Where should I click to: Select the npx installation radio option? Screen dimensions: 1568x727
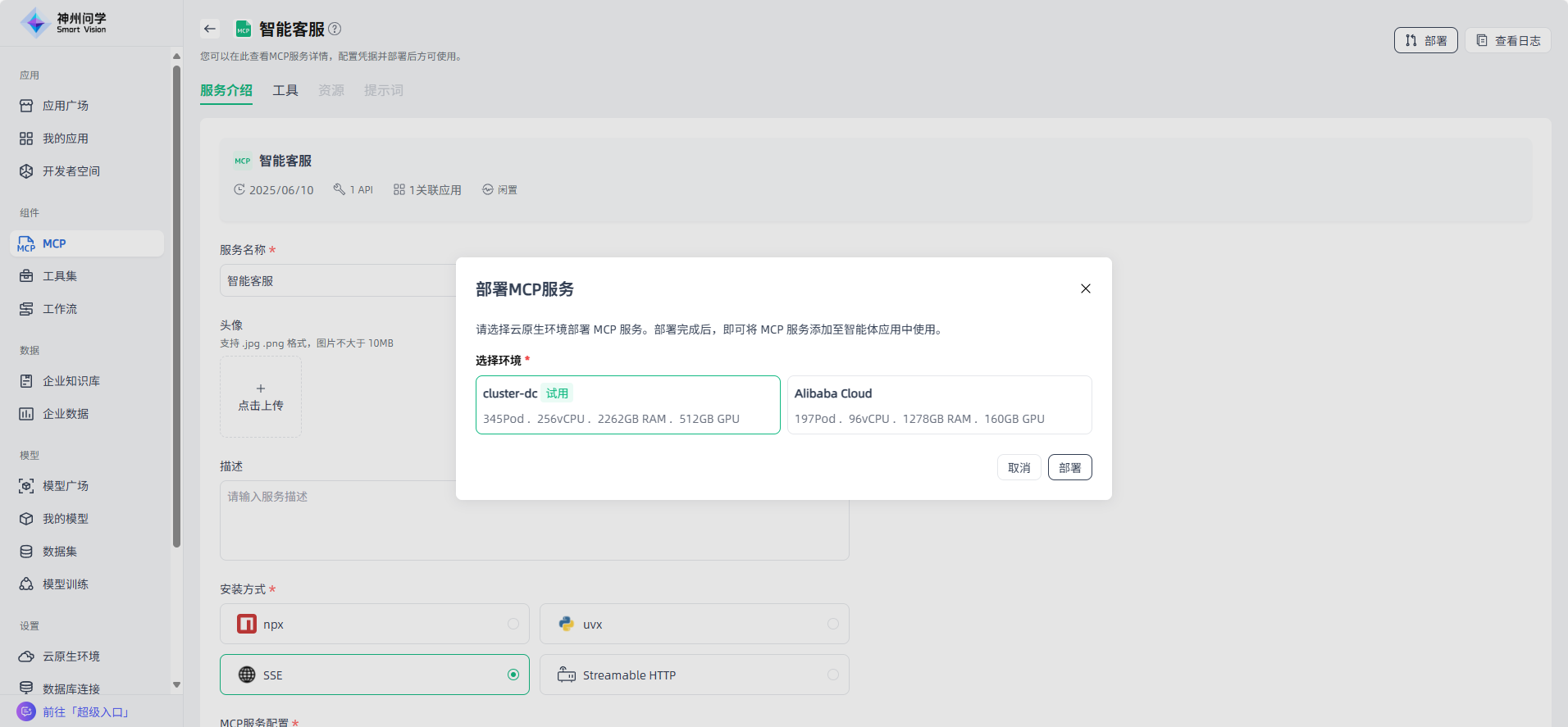pyautogui.click(x=513, y=624)
